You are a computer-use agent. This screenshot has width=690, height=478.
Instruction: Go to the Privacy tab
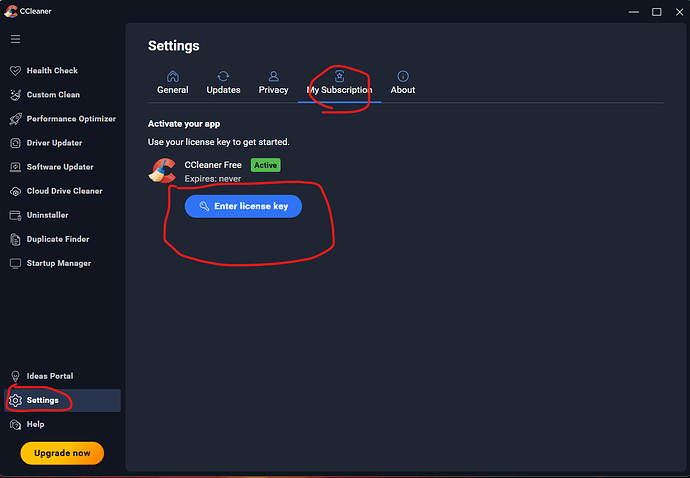[273, 82]
